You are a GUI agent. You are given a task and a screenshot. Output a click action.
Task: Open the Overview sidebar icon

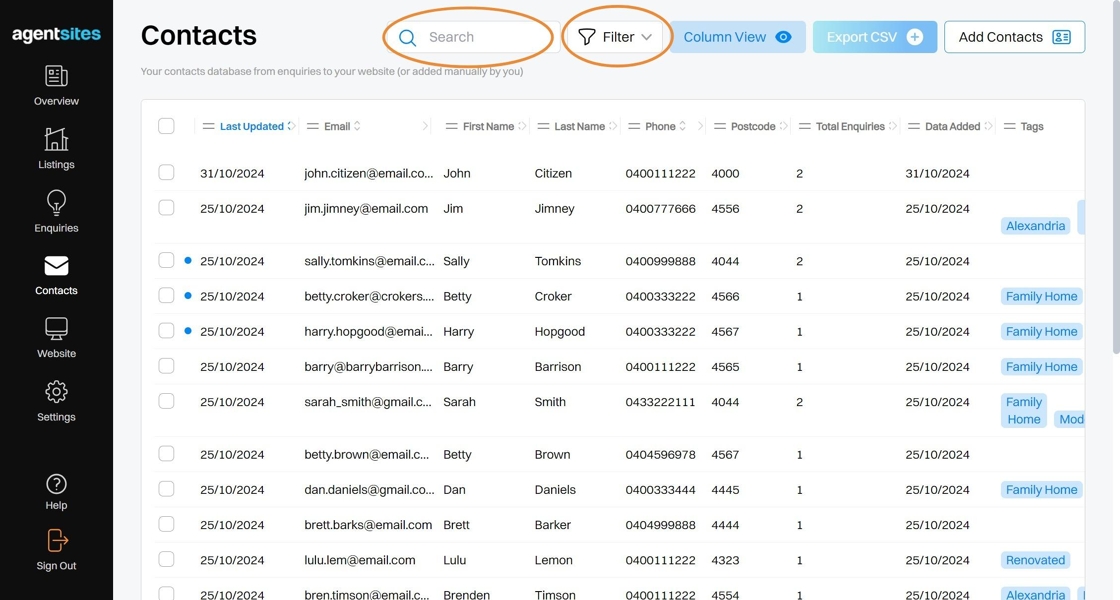(56, 76)
